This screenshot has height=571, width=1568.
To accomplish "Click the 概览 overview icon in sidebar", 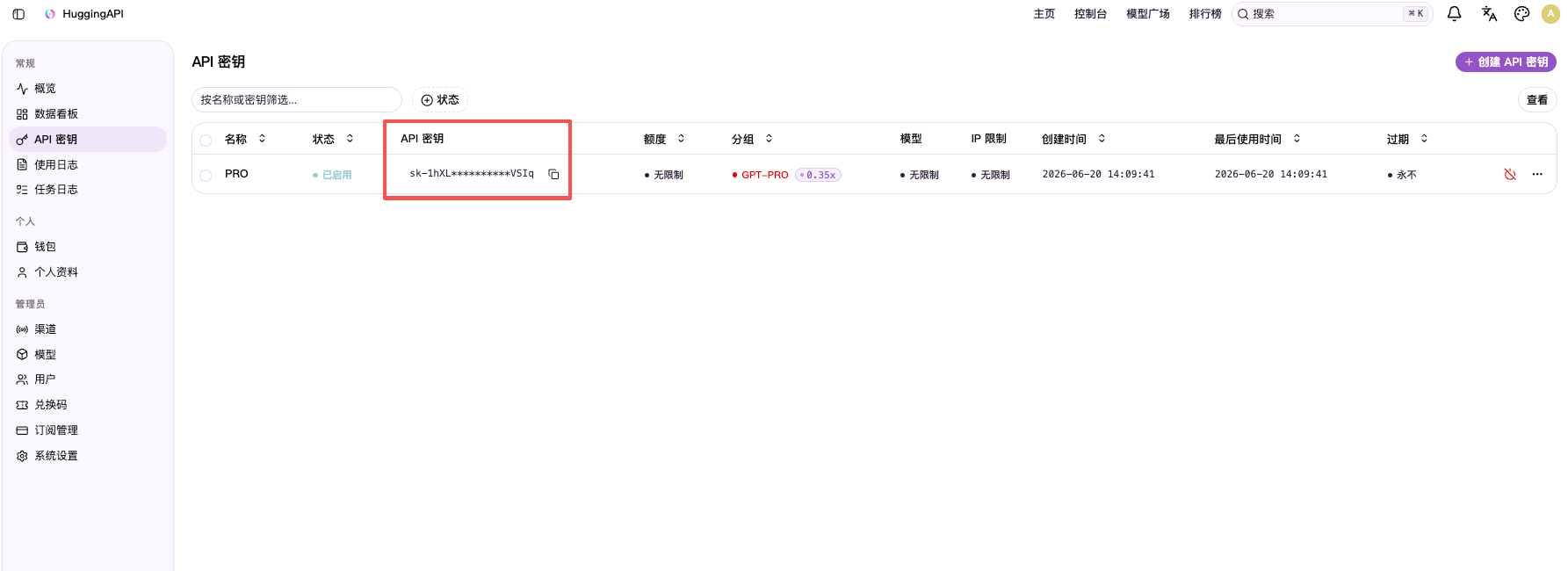I will (x=23, y=89).
